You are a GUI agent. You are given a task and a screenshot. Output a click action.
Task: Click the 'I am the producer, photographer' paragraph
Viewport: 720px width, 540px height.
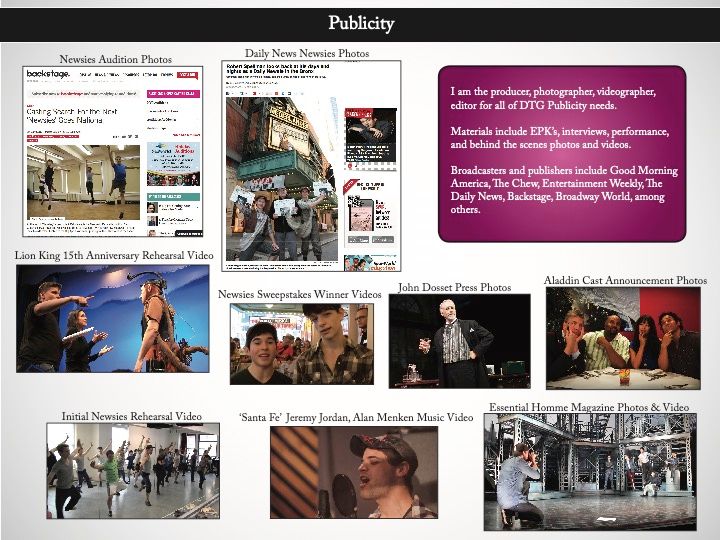click(x=553, y=98)
